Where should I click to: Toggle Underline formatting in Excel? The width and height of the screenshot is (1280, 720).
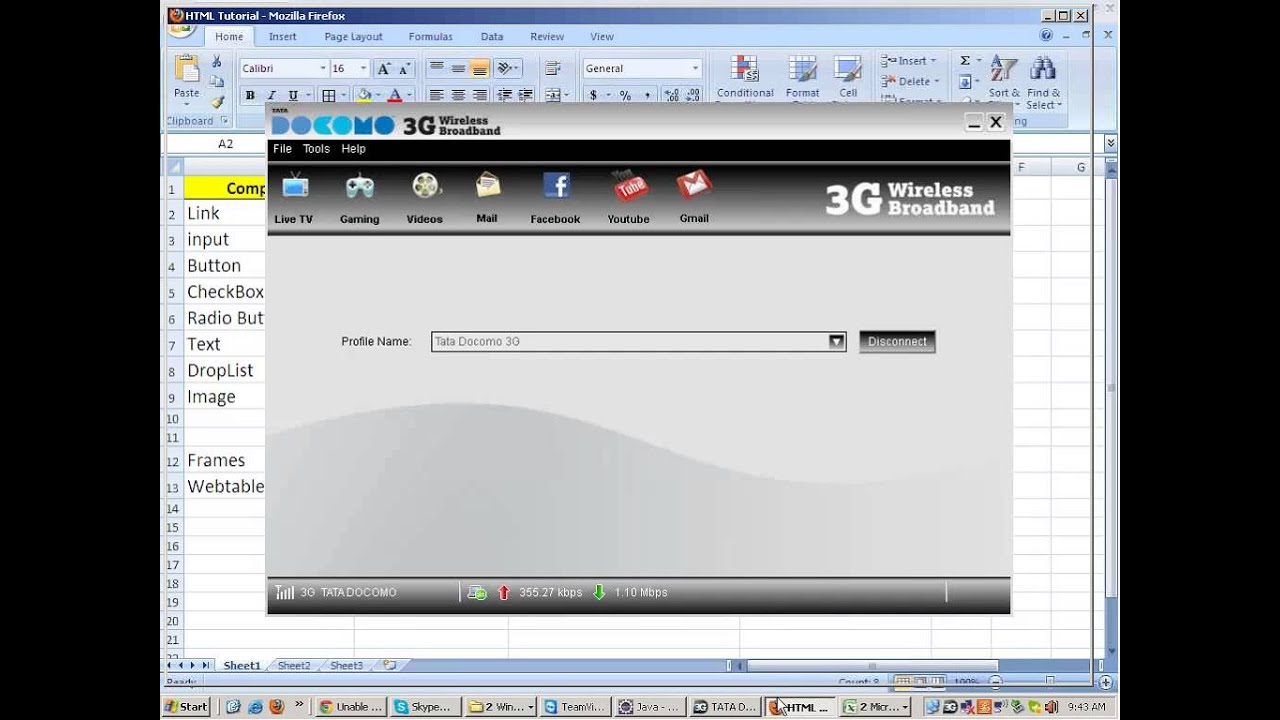[293, 96]
